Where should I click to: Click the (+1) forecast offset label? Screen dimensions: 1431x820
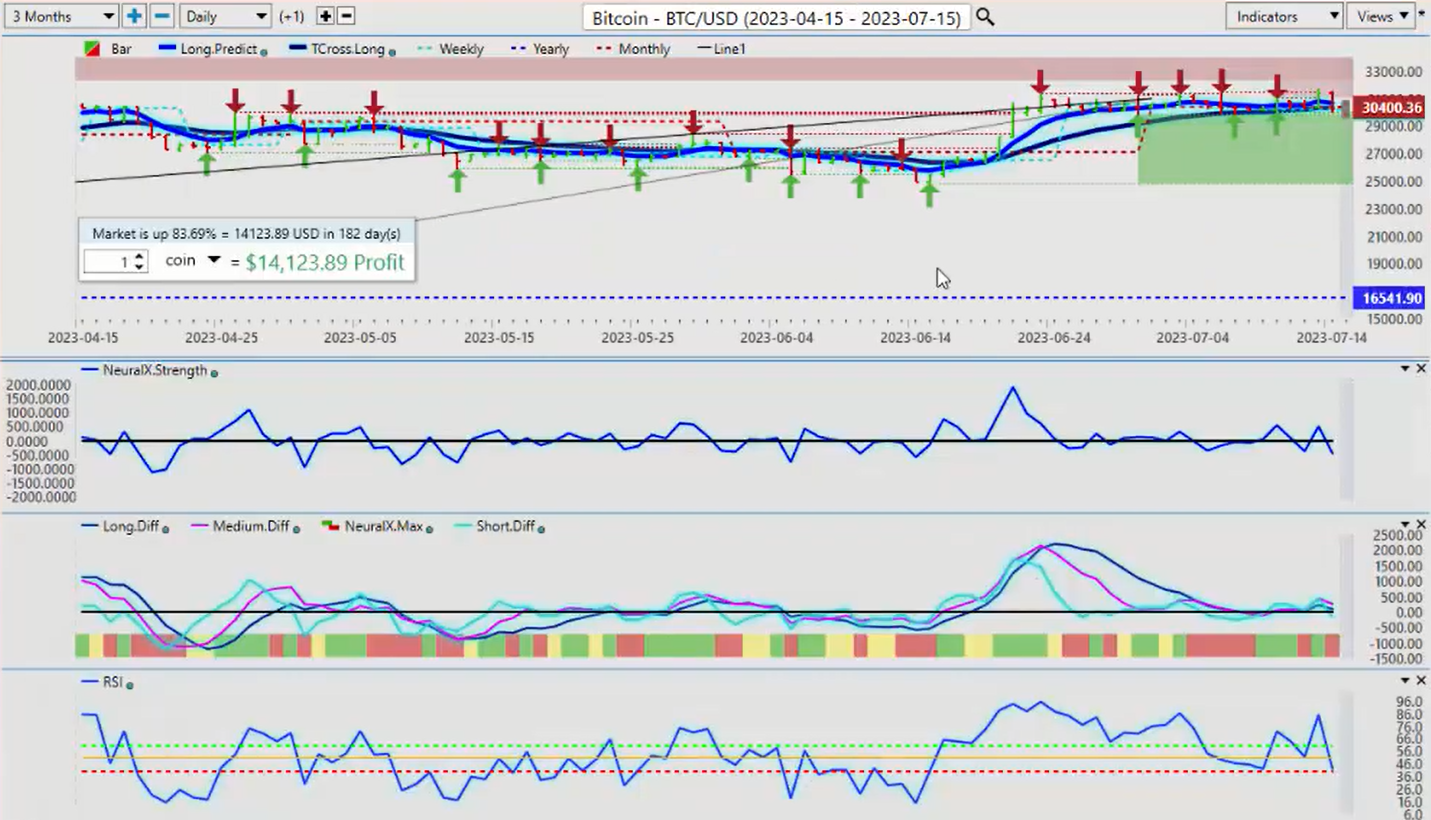tap(292, 16)
